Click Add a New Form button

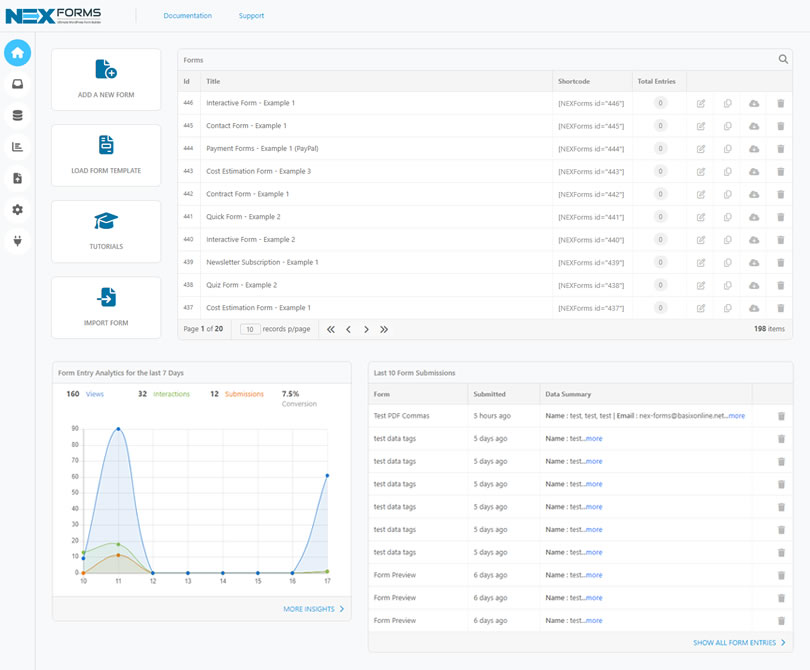106,80
